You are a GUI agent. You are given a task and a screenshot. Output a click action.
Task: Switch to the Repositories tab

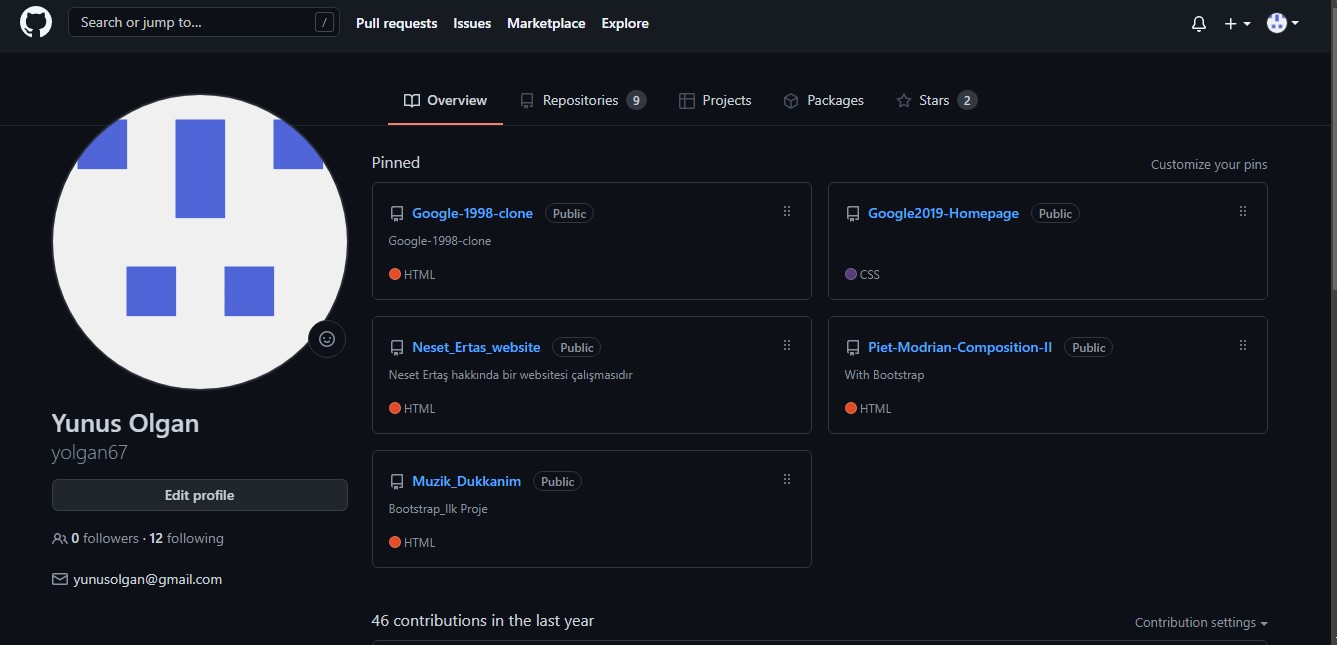coord(582,100)
